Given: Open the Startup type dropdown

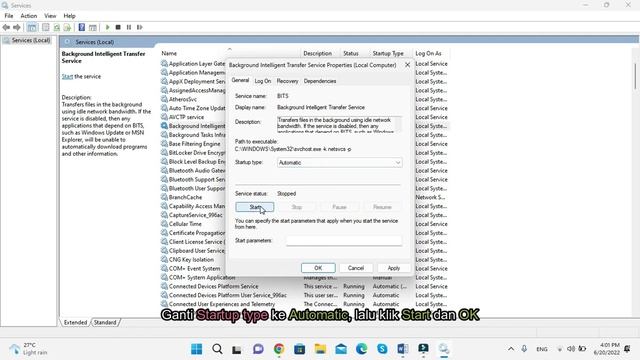Looking at the screenshot, I should pos(339,162).
